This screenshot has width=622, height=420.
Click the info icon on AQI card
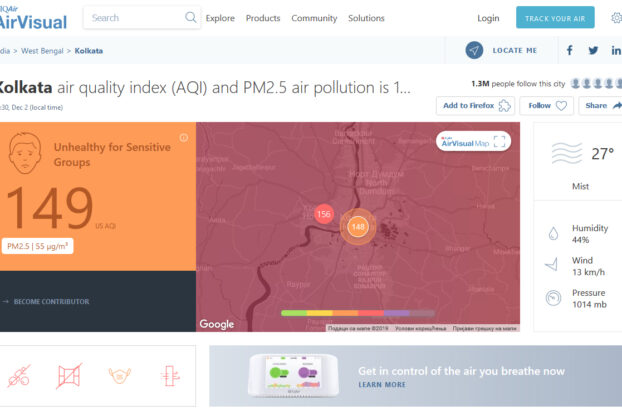click(183, 138)
